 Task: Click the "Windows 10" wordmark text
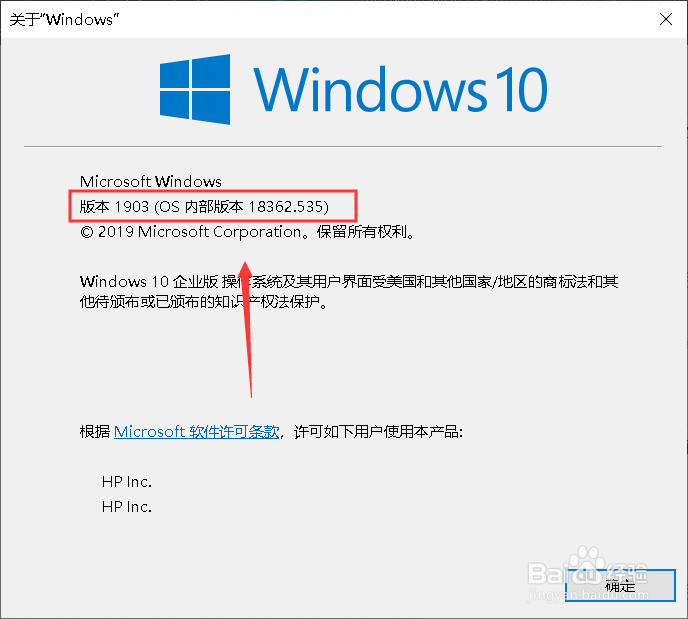(400, 89)
